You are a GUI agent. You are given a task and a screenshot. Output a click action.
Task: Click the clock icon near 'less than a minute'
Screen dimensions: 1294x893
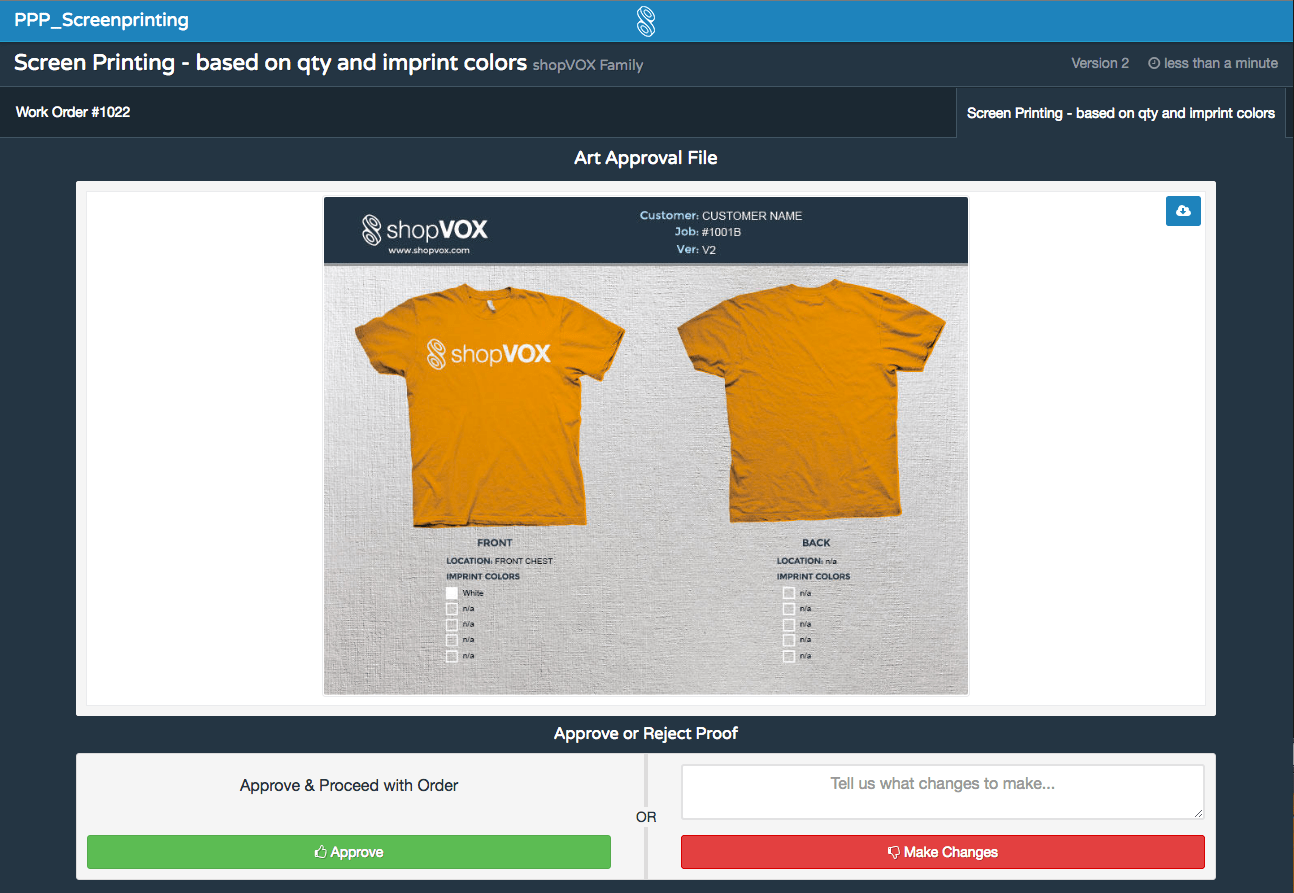coord(1154,63)
